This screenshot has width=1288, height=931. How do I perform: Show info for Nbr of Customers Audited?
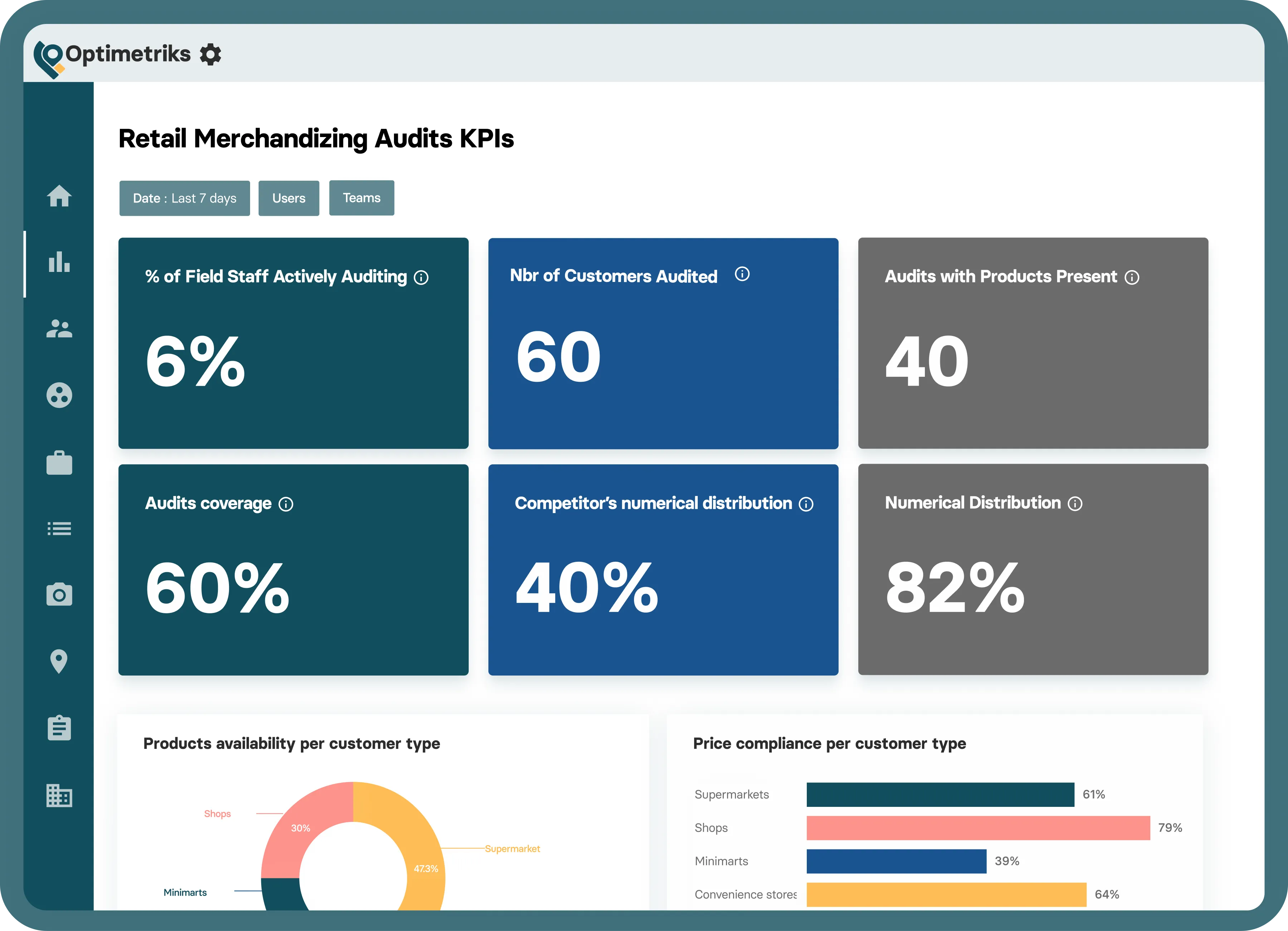coord(742,274)
